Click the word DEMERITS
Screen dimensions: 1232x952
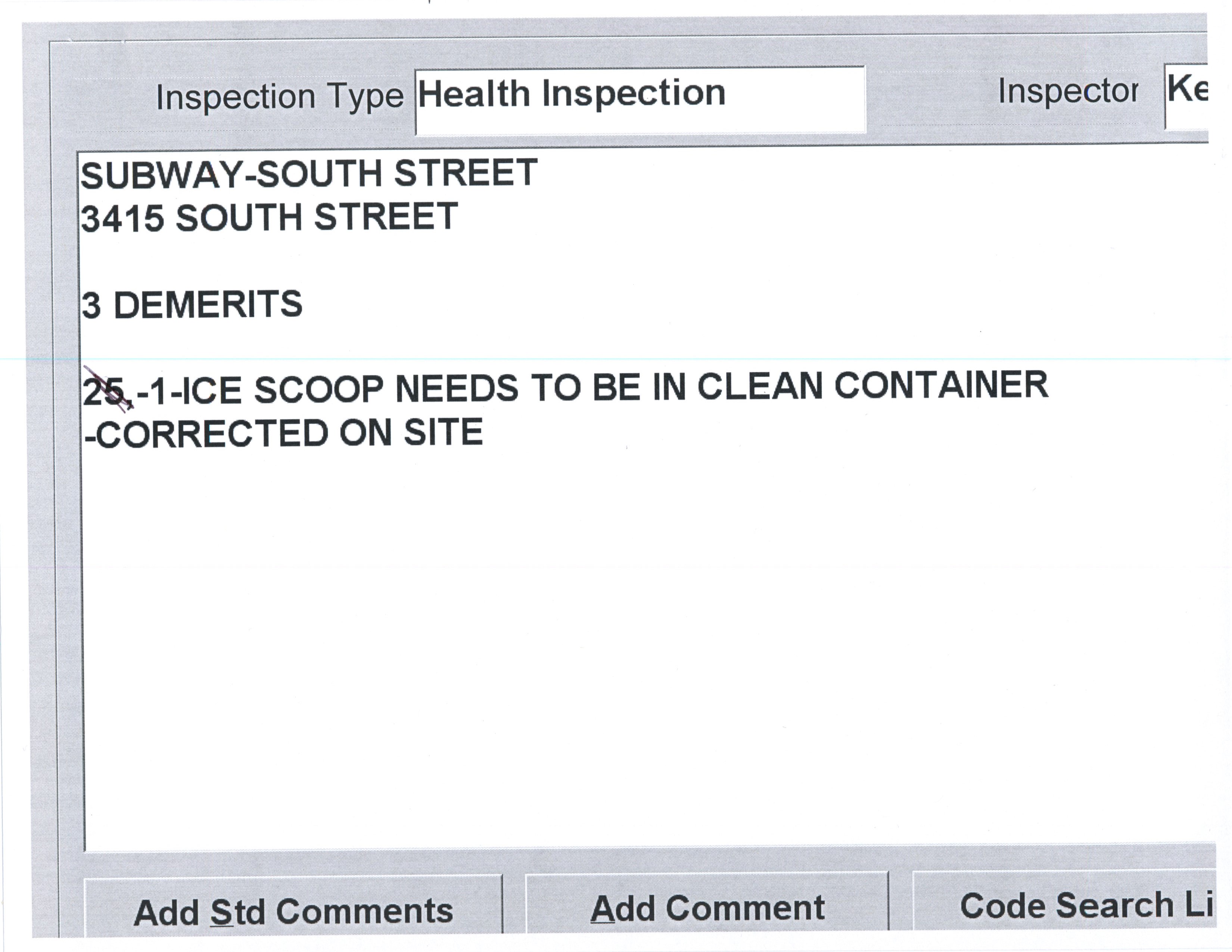coord(208,305)
